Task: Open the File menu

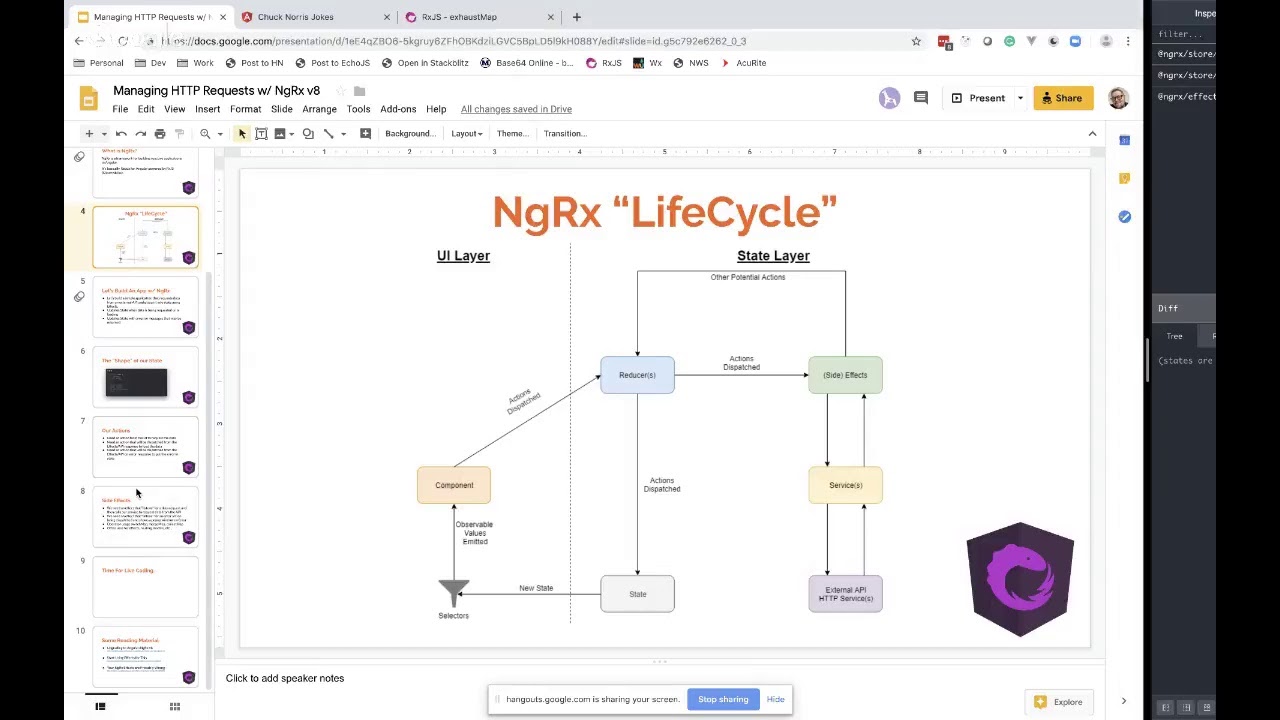Action: coord(120,109)
